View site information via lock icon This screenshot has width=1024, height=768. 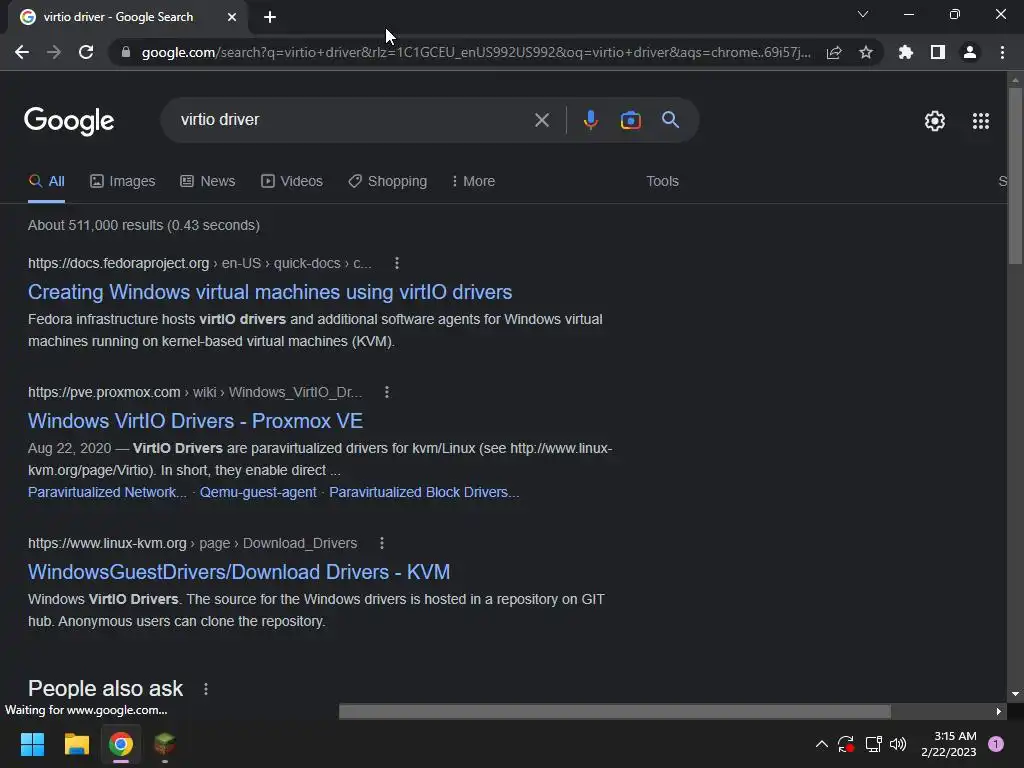point(126,52)
